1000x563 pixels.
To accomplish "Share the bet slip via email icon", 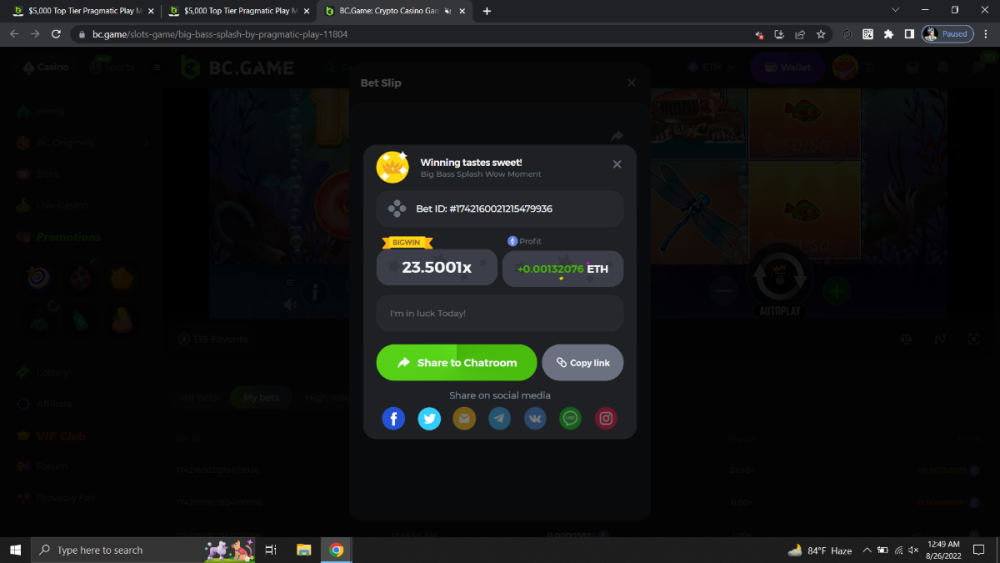I will tap(464, 419).
